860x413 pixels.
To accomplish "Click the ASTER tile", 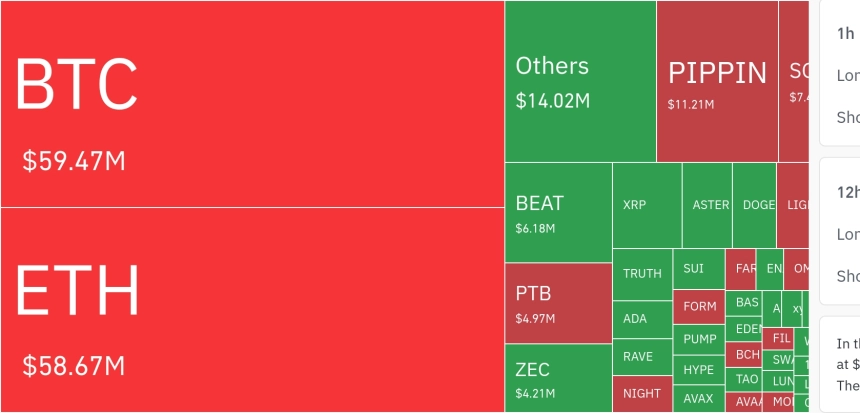I will coord(708,205).
